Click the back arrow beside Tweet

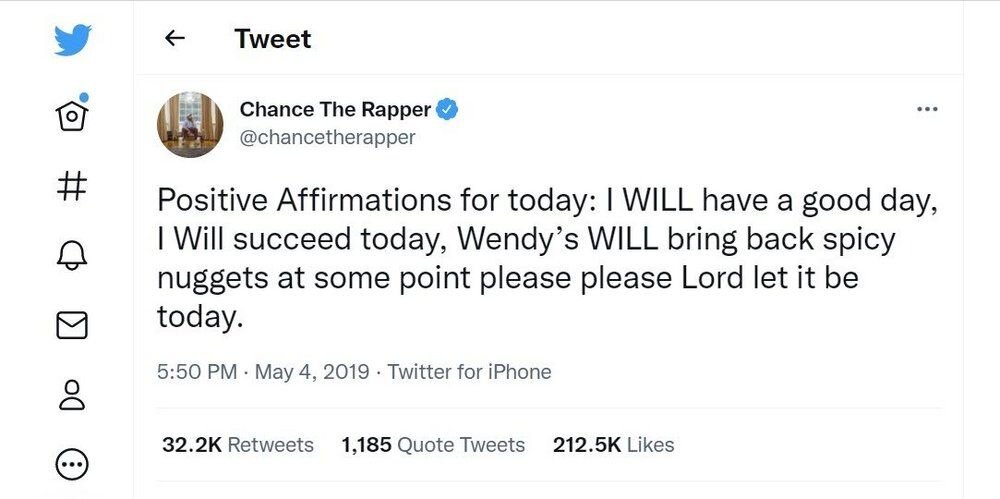[175, 39]
